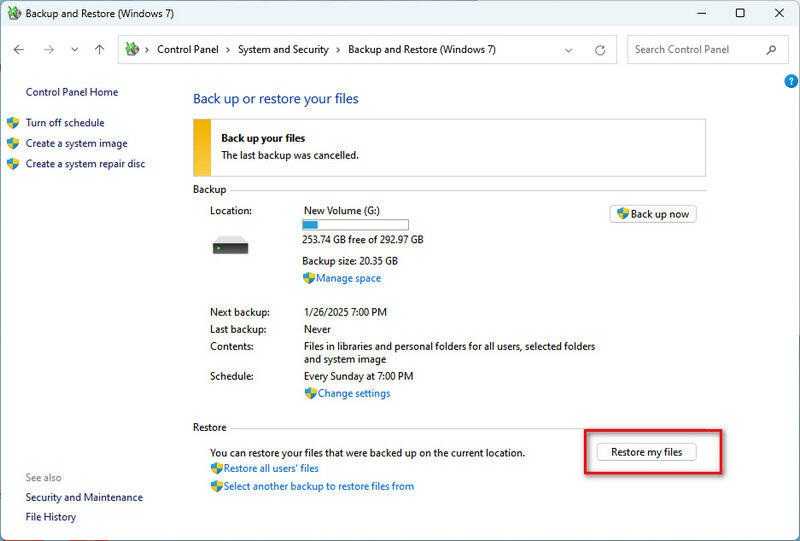Screen dimensions: 800x541
Task: Open the Recent locations dropdown chevron
Action: 74,50
